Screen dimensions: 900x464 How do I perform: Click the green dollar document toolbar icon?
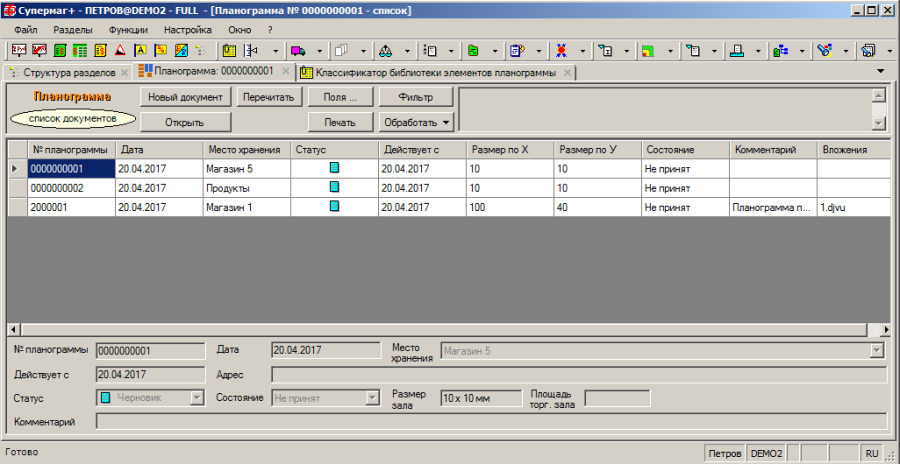pos(60,51)
